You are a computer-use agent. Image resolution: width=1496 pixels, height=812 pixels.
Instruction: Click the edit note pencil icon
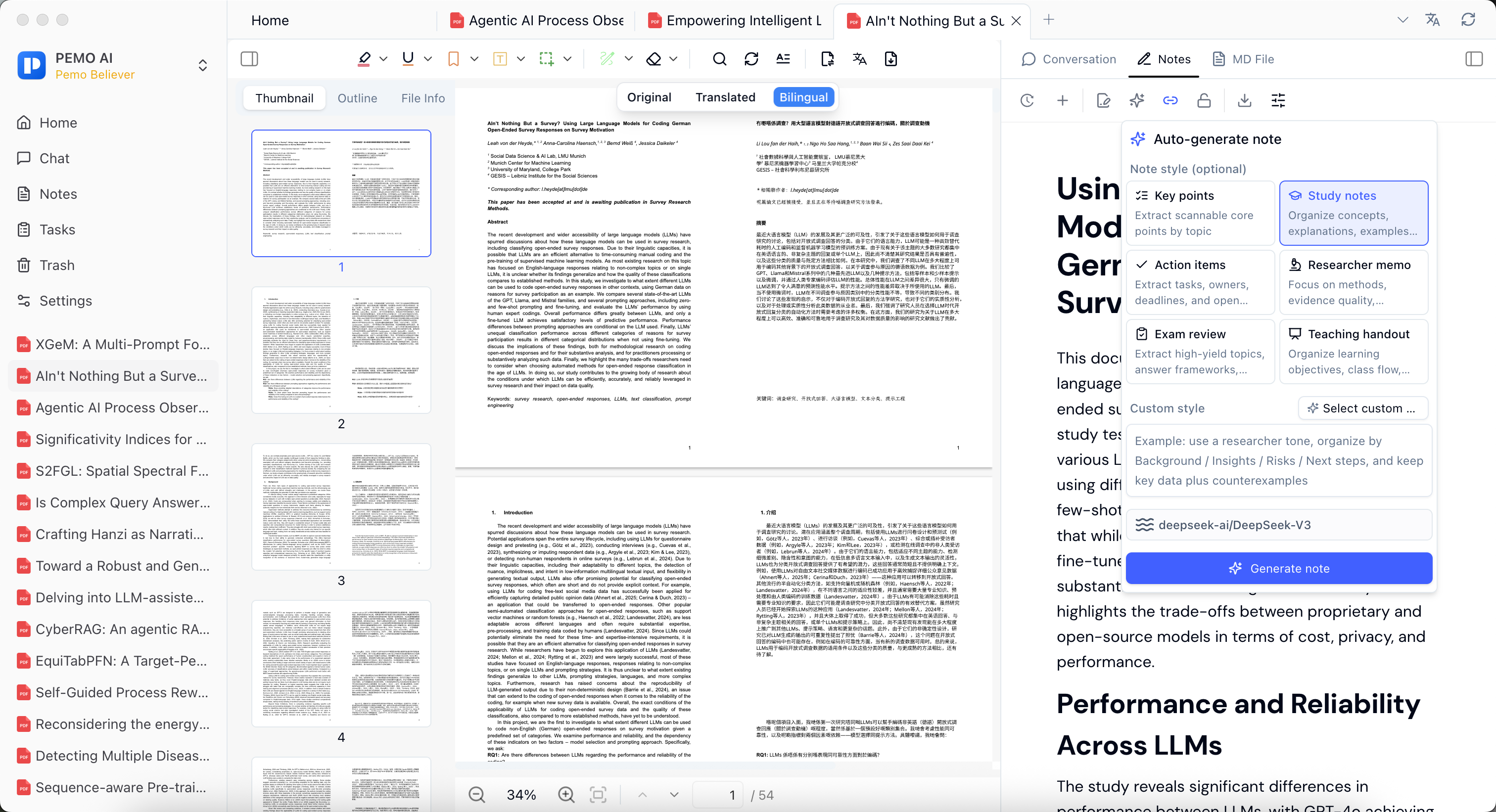click(1103, 100)
